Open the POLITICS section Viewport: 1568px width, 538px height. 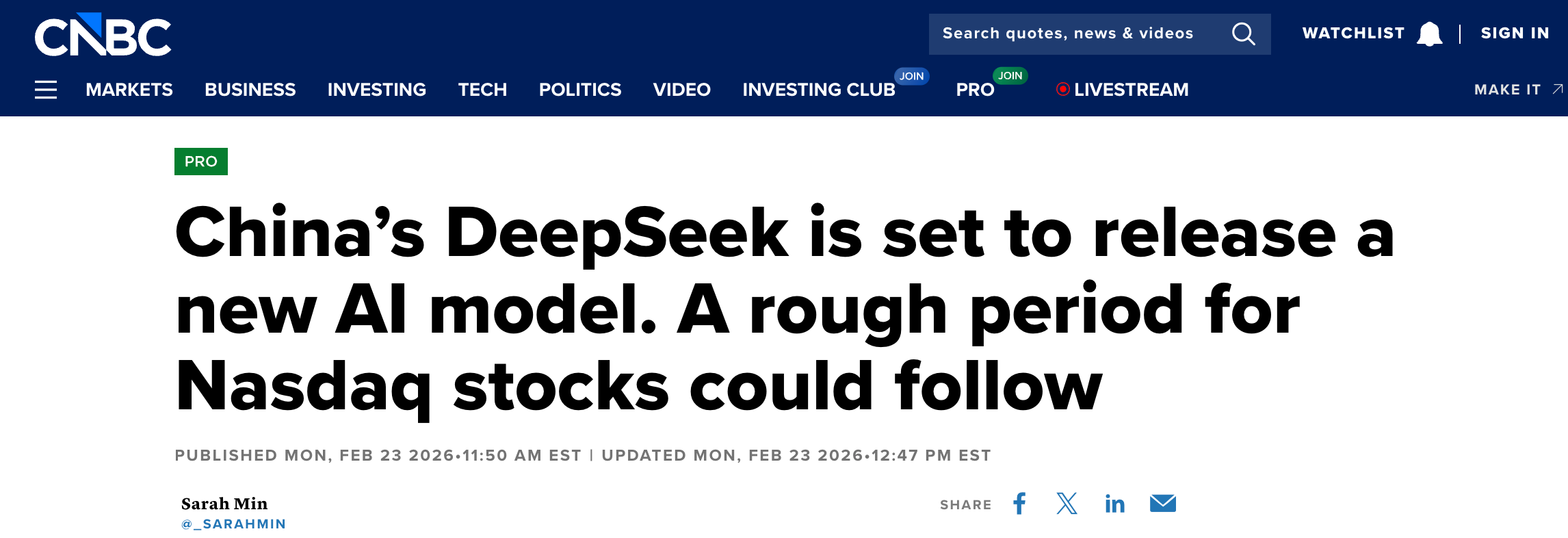click(580, 90)
